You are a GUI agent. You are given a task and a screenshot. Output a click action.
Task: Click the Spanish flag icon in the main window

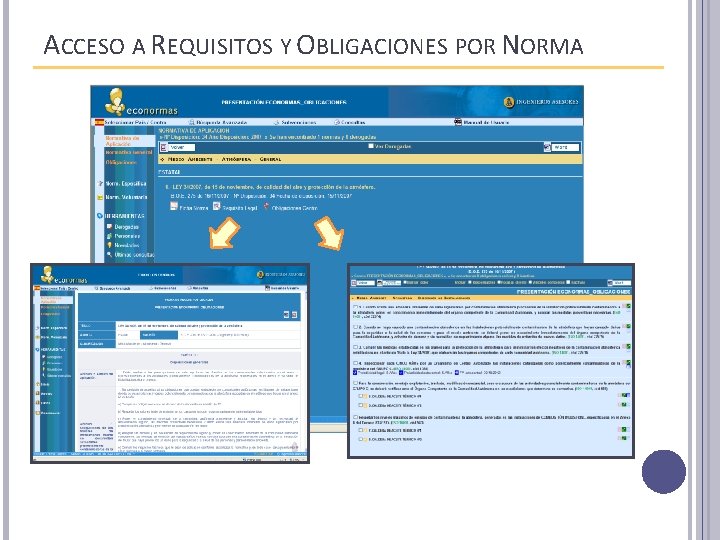pyautogui.click(x=99, y=122)
